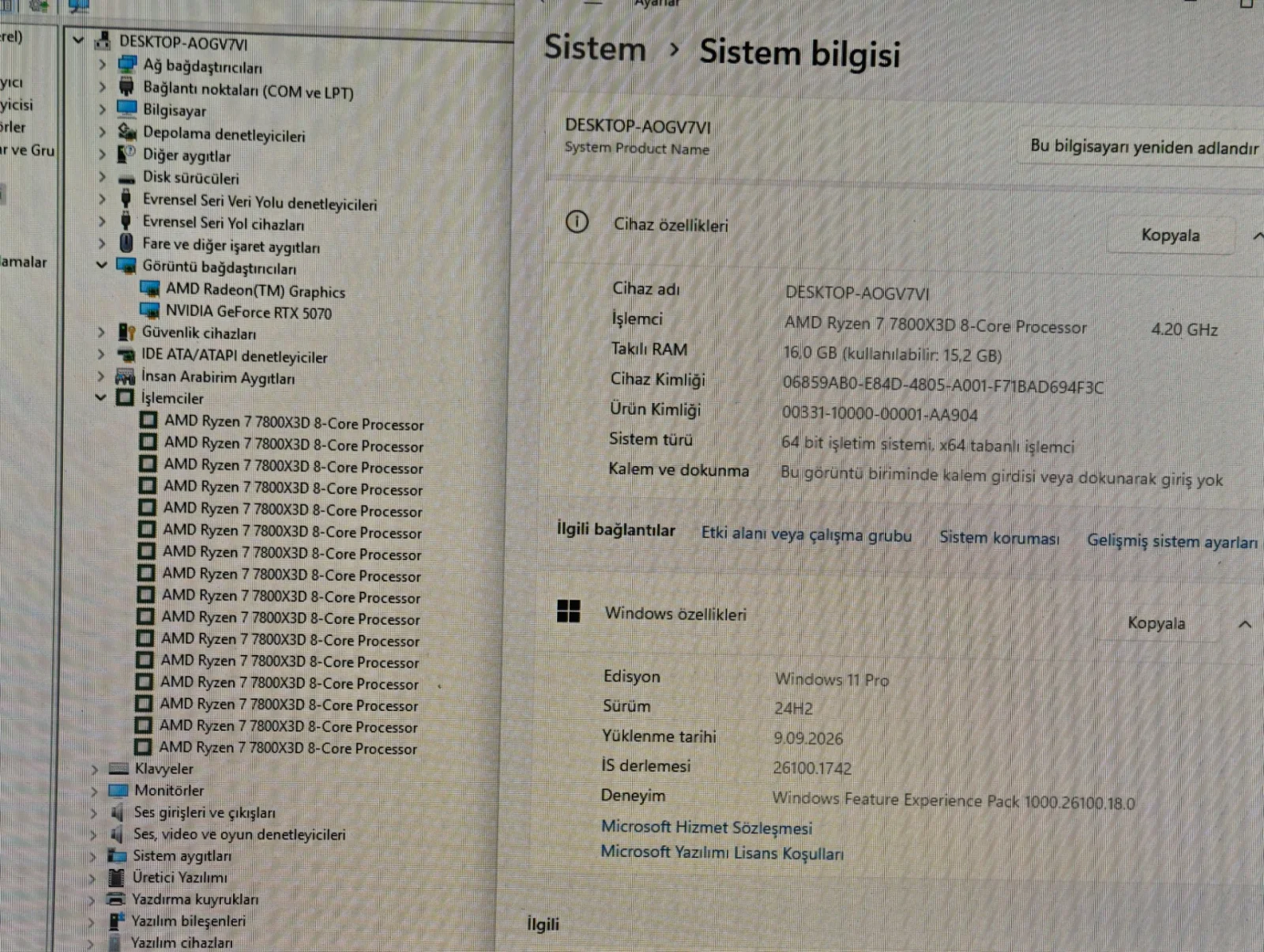This screenshot has height=952, width=1264.
Task: Click the Güvenlik cihazları icon
Action: (126, 332)
